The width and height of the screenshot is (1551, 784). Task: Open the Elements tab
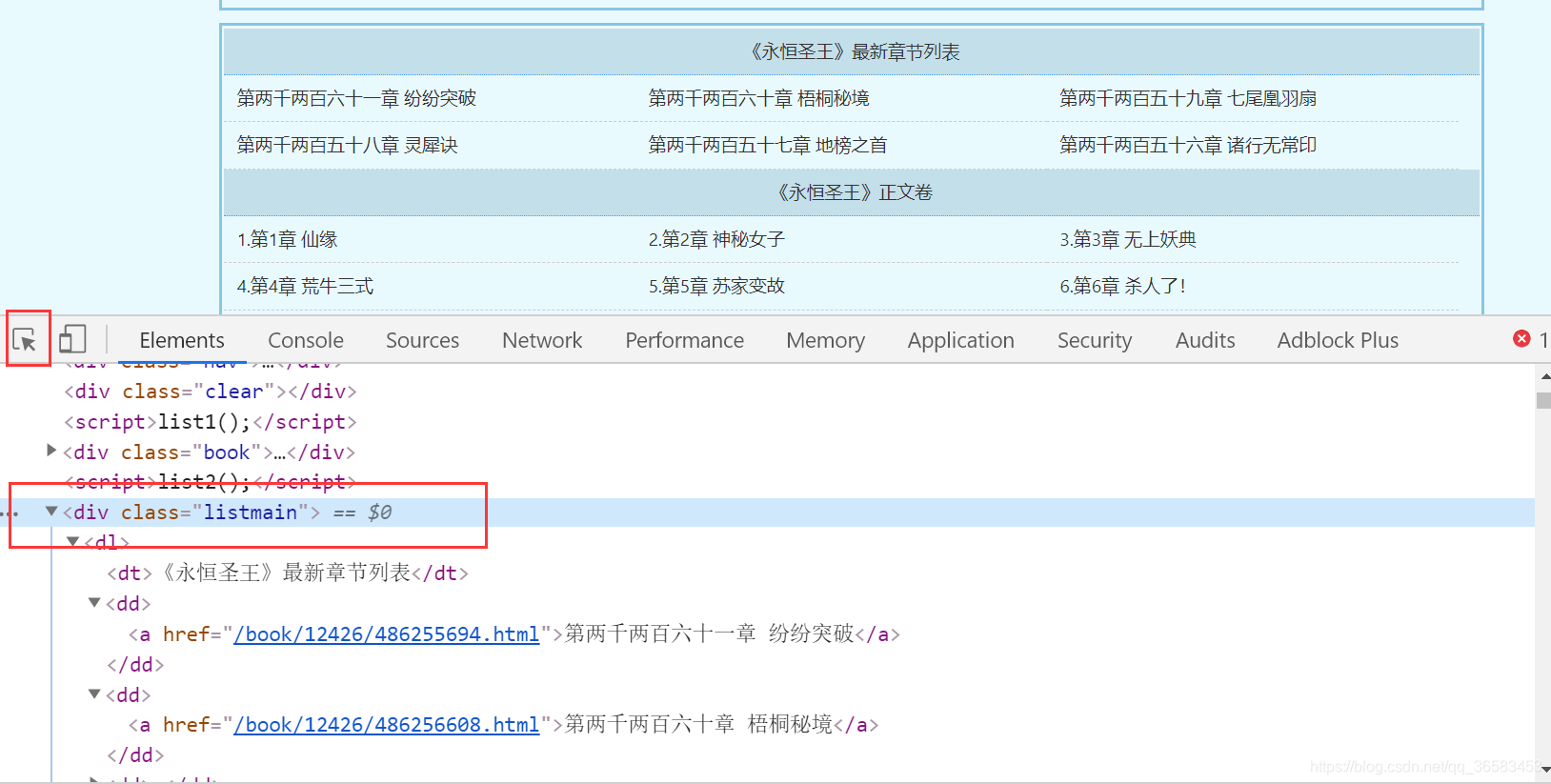pos(182,340)
